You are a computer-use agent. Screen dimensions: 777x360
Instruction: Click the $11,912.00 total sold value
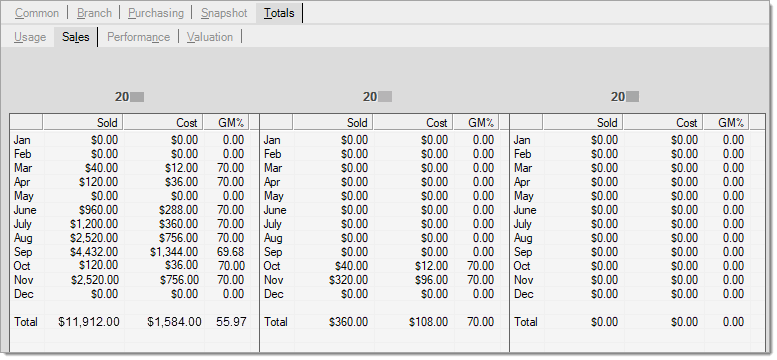pos(89,322)
